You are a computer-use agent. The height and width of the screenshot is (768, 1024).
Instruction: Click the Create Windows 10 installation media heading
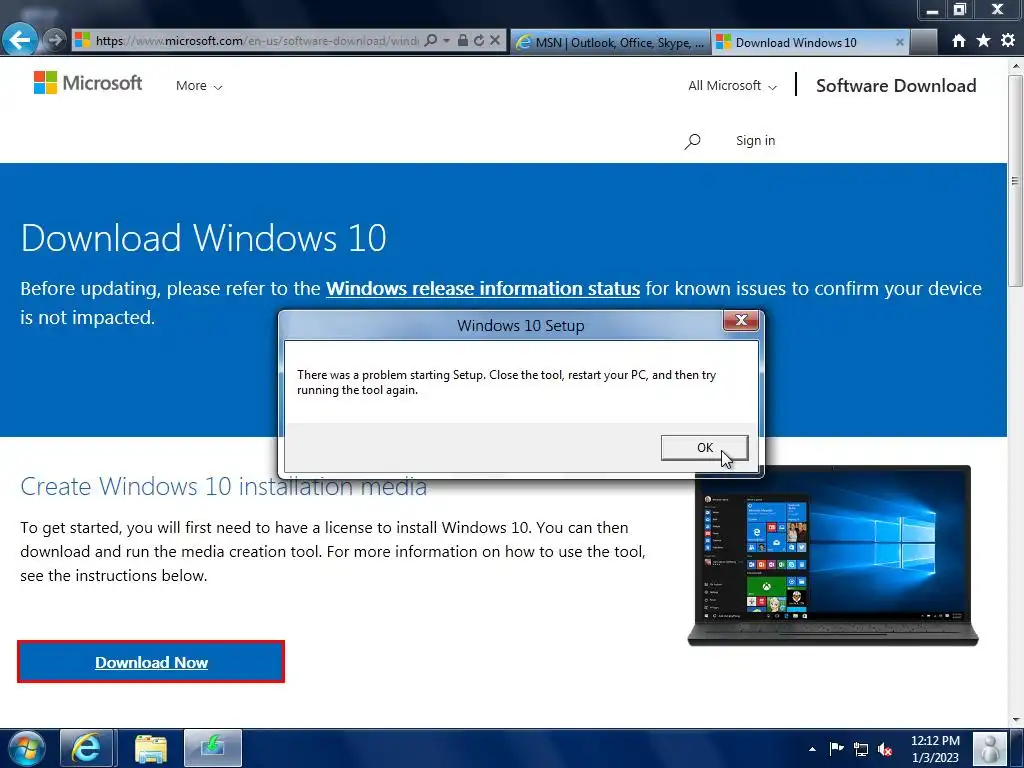[223, 487]
